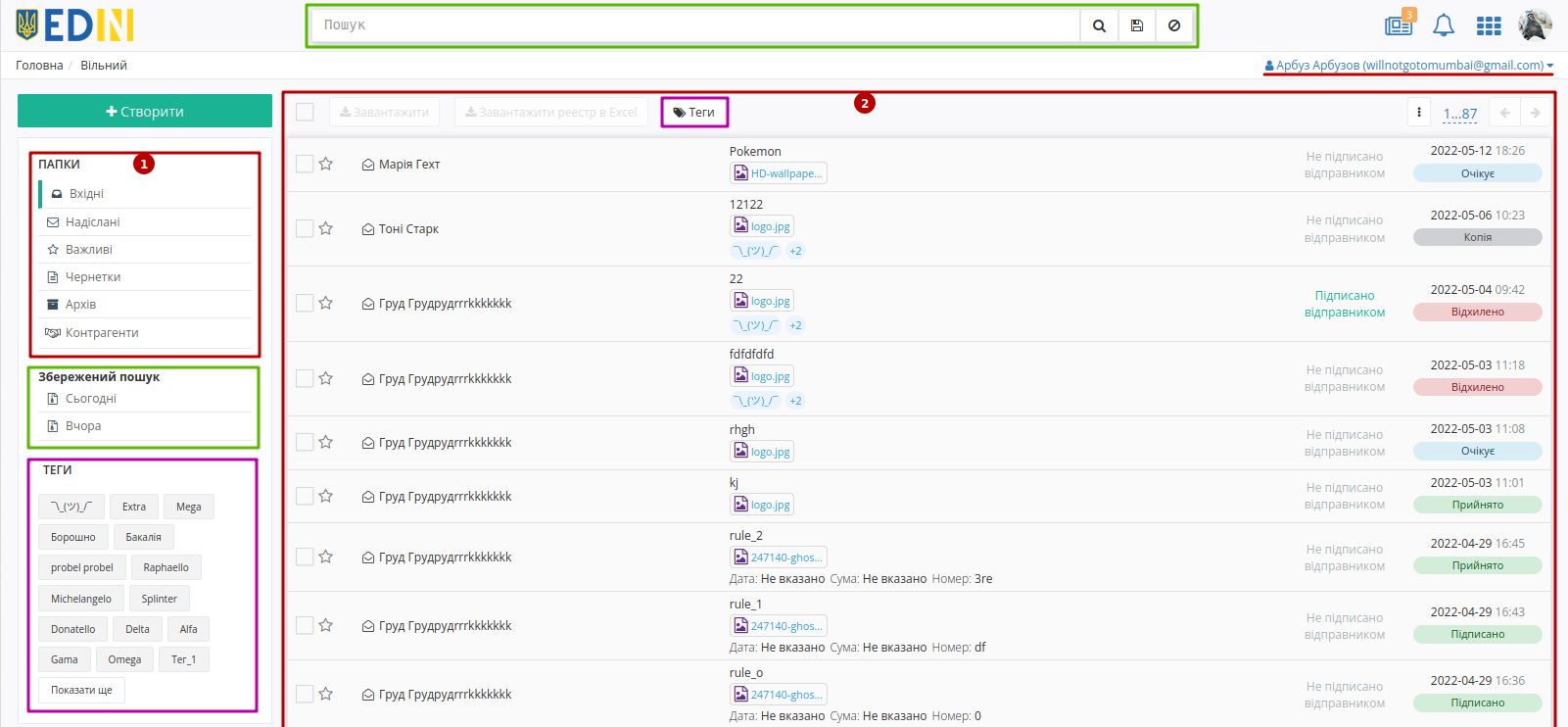The width and height of the screenshot is (1568, 727).
Task: Filter by Splinter tag
Action: pyautogui.click(x=160, y=599)
